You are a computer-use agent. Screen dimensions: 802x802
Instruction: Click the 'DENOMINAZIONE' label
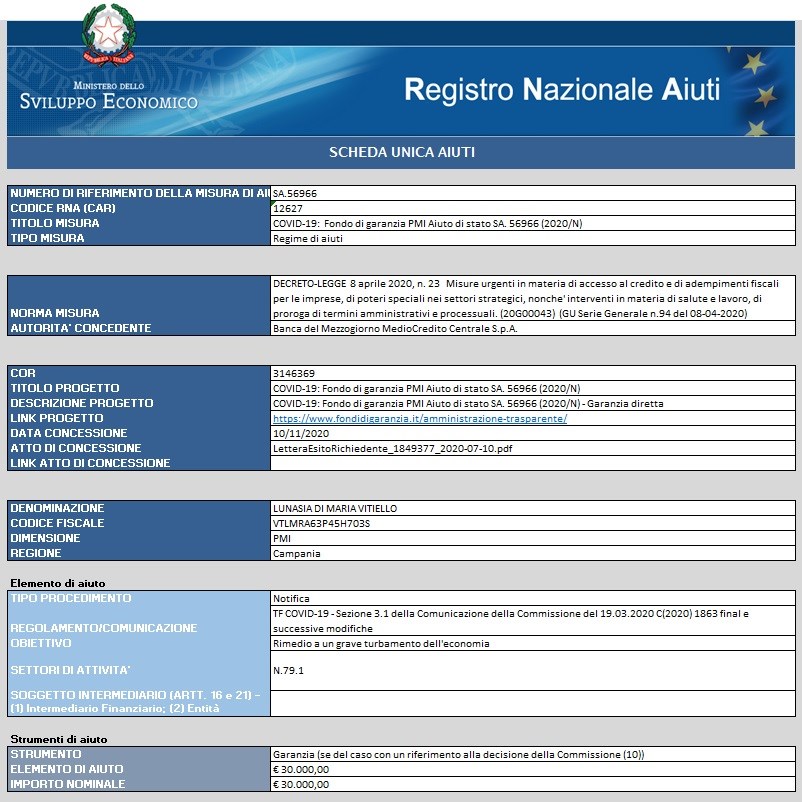click(57, 508)
